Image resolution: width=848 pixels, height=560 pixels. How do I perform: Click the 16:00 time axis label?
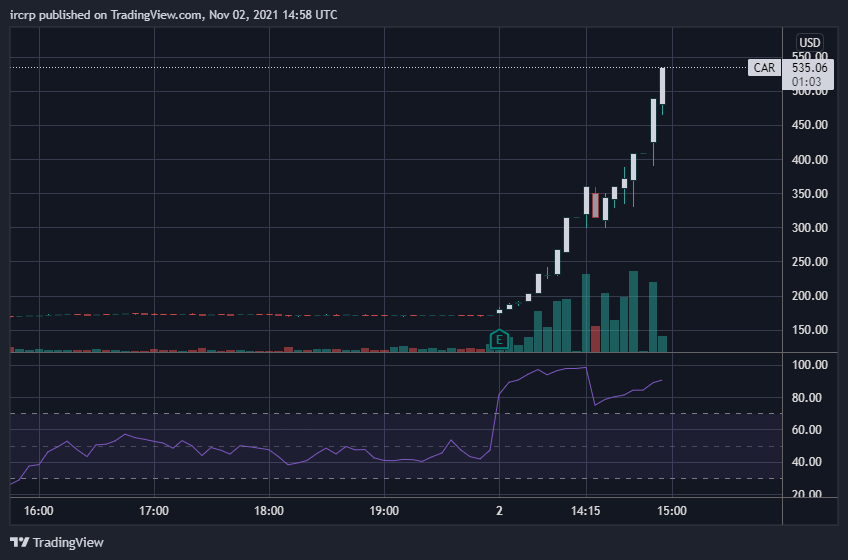[x=39, y=511]
